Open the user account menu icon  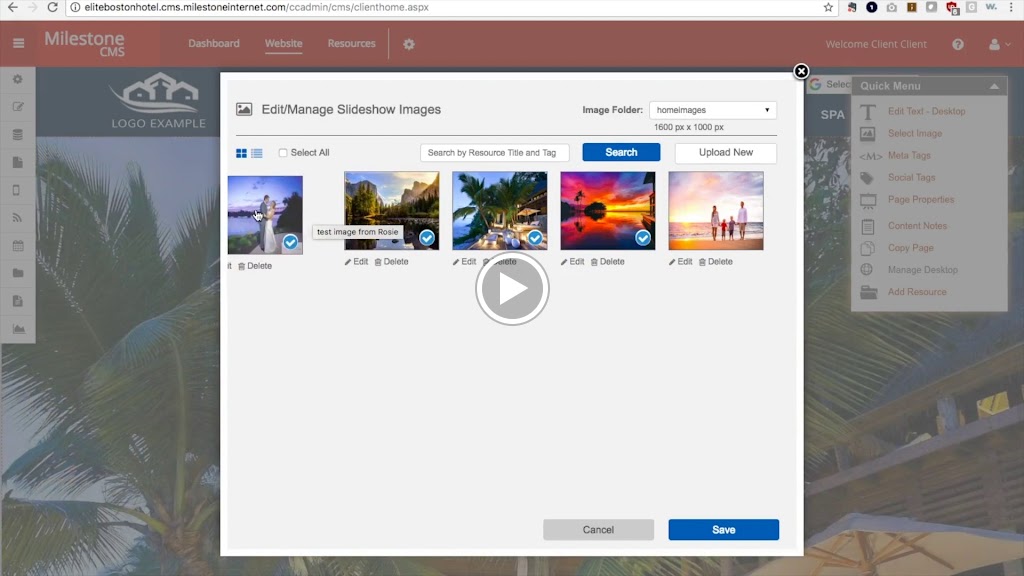click(999, 44)
